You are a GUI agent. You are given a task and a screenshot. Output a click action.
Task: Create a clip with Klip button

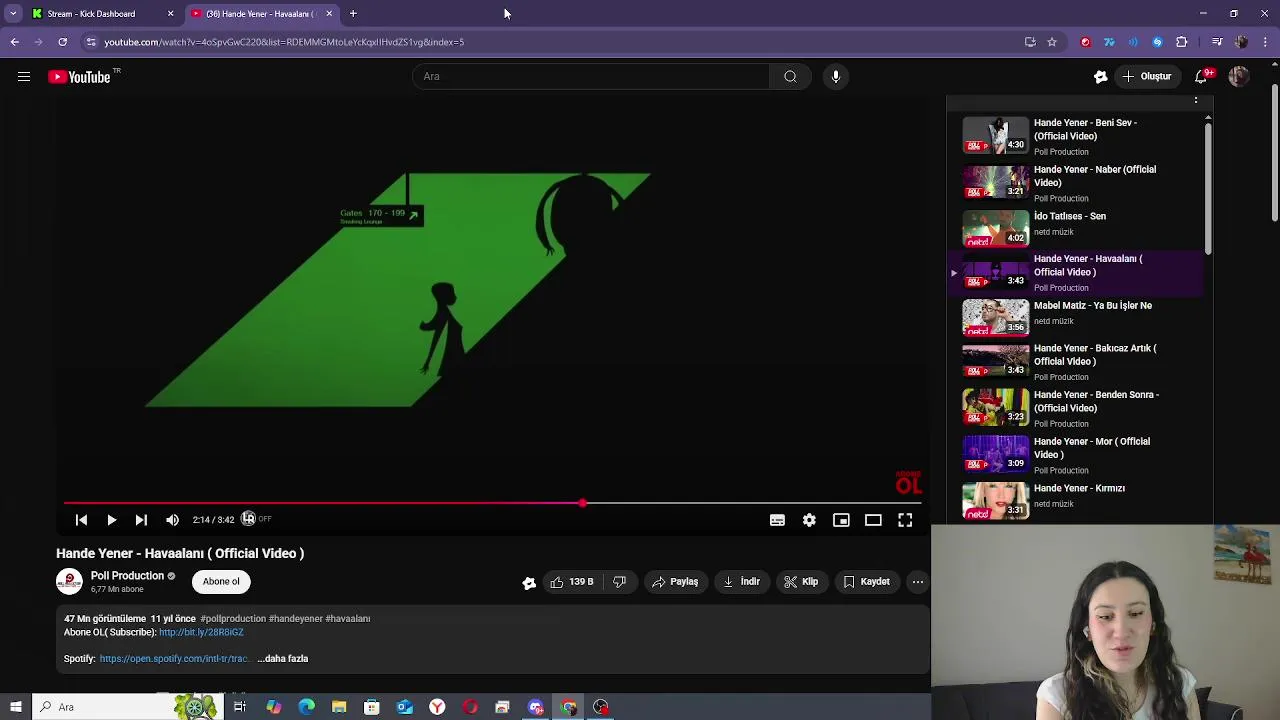coord(801,582)
